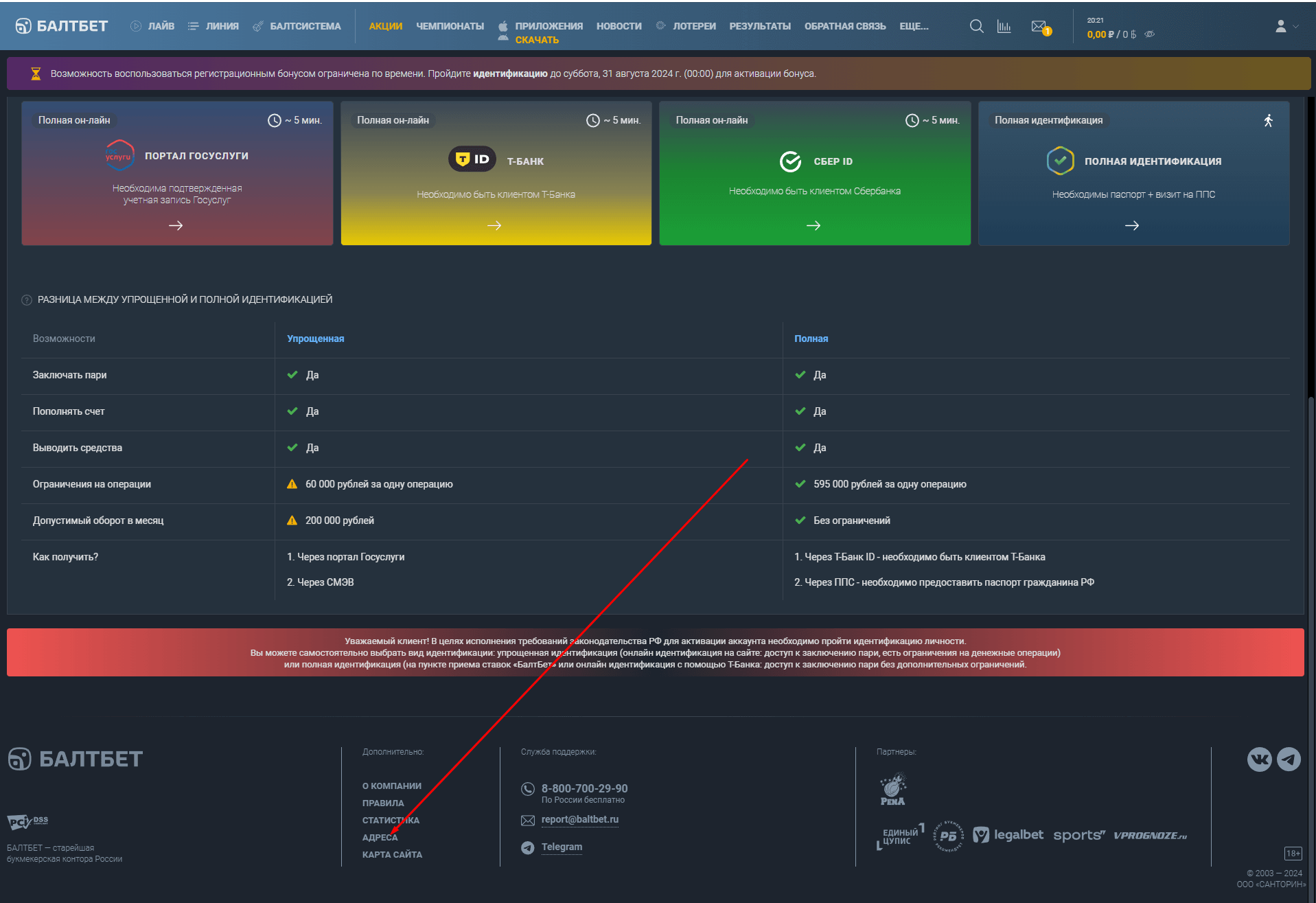The width and height of the screenshot is (1316, 903).
Task: Open Чемпионаты menu item
Action: [450, 26]
